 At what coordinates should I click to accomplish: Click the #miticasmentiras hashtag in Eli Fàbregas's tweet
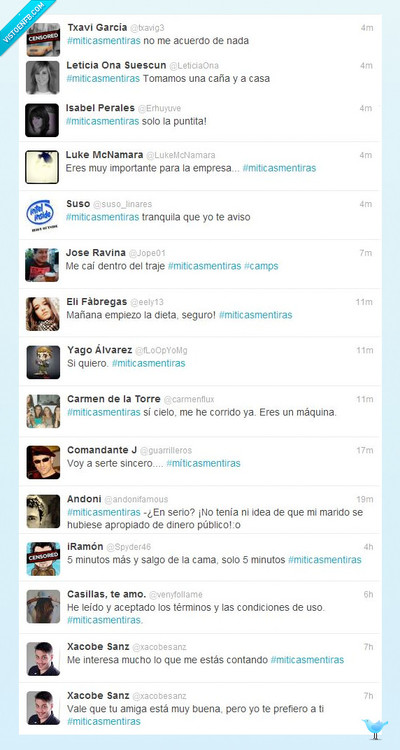click(256, 315)
